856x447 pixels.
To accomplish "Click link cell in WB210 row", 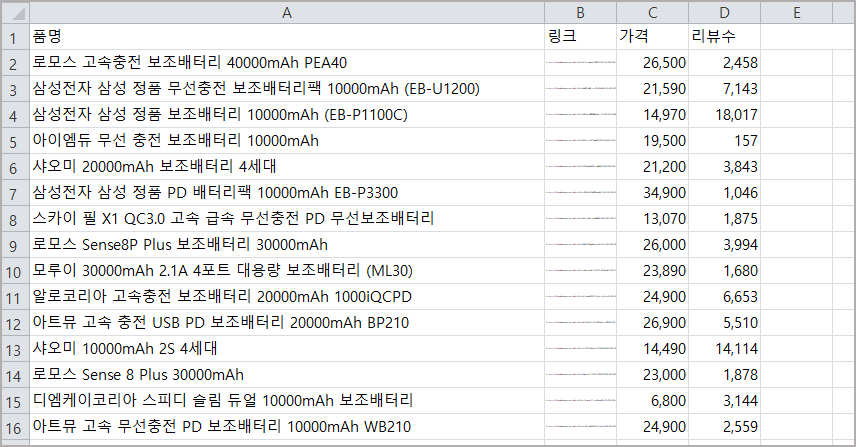I will (580, 427).
